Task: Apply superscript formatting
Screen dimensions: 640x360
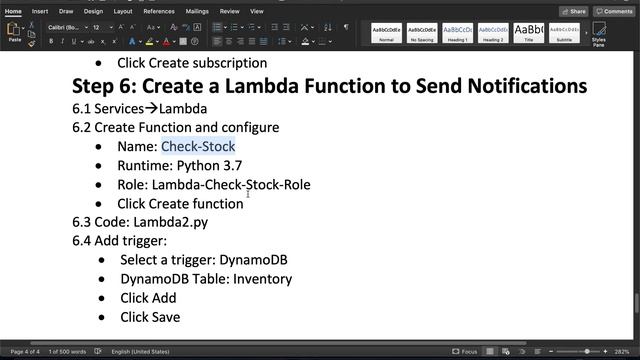Action: click(x=115, y=42)
